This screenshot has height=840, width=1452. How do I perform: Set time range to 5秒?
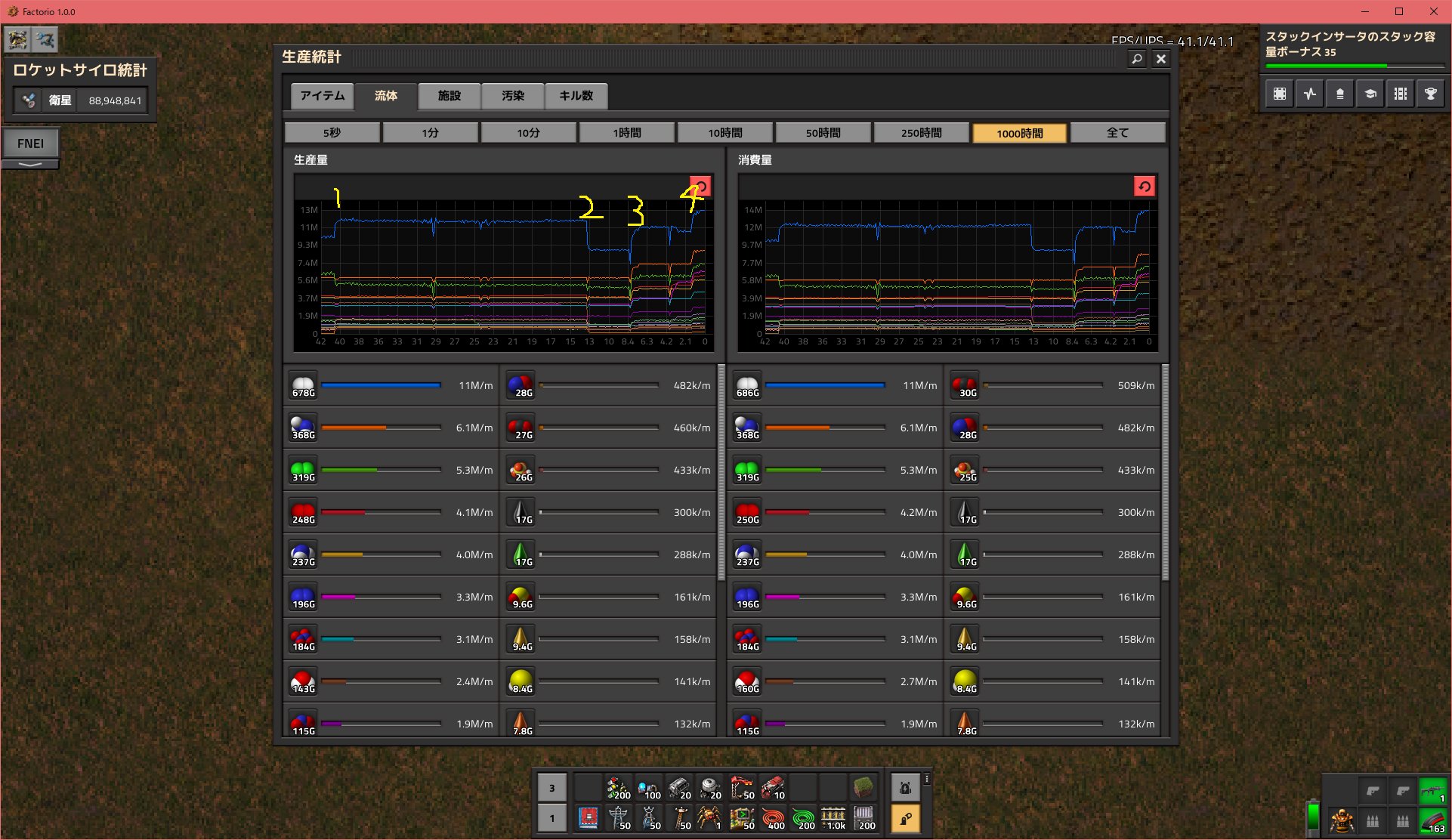point(332,133)
